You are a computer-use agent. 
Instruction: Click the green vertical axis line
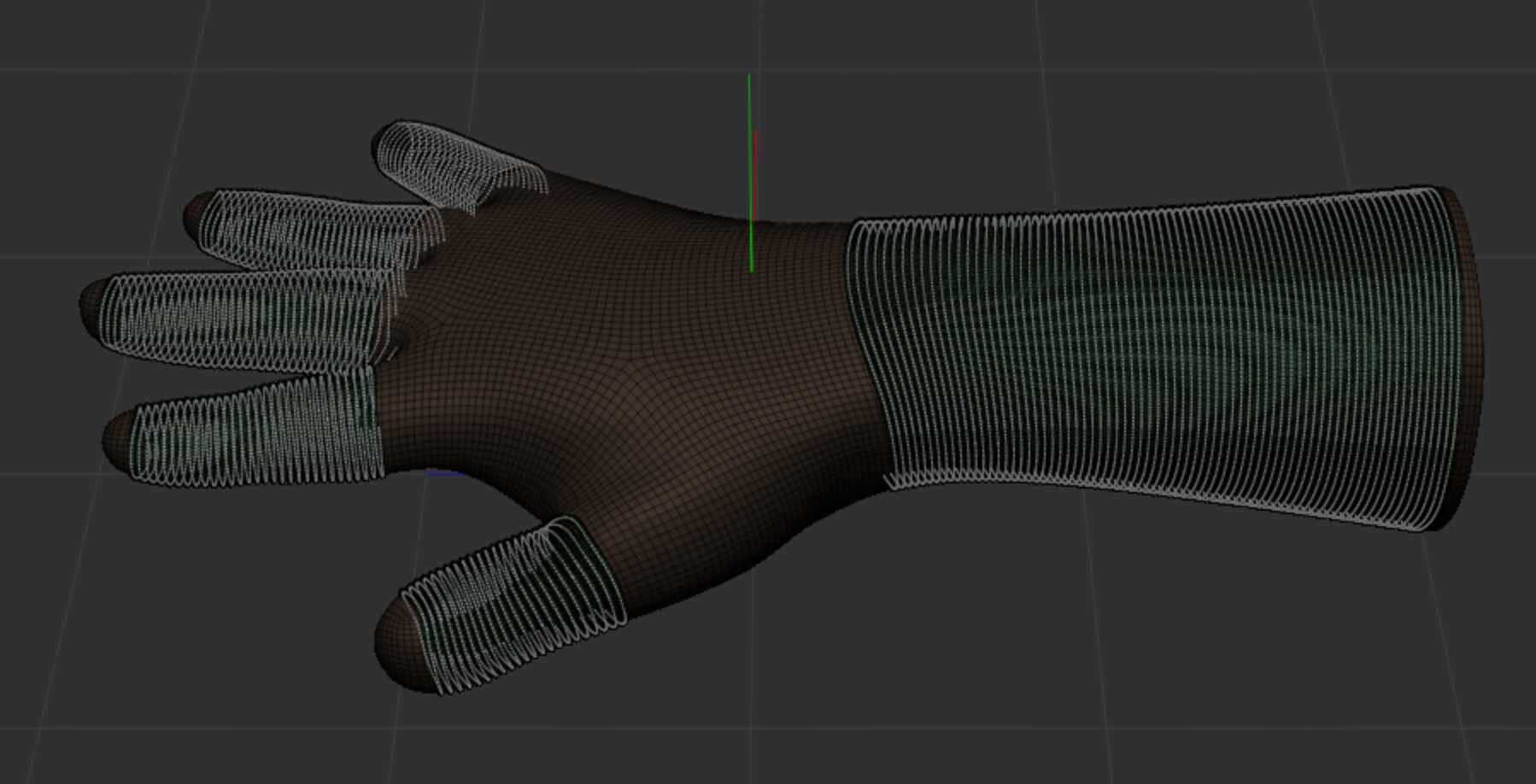[750, 173]
